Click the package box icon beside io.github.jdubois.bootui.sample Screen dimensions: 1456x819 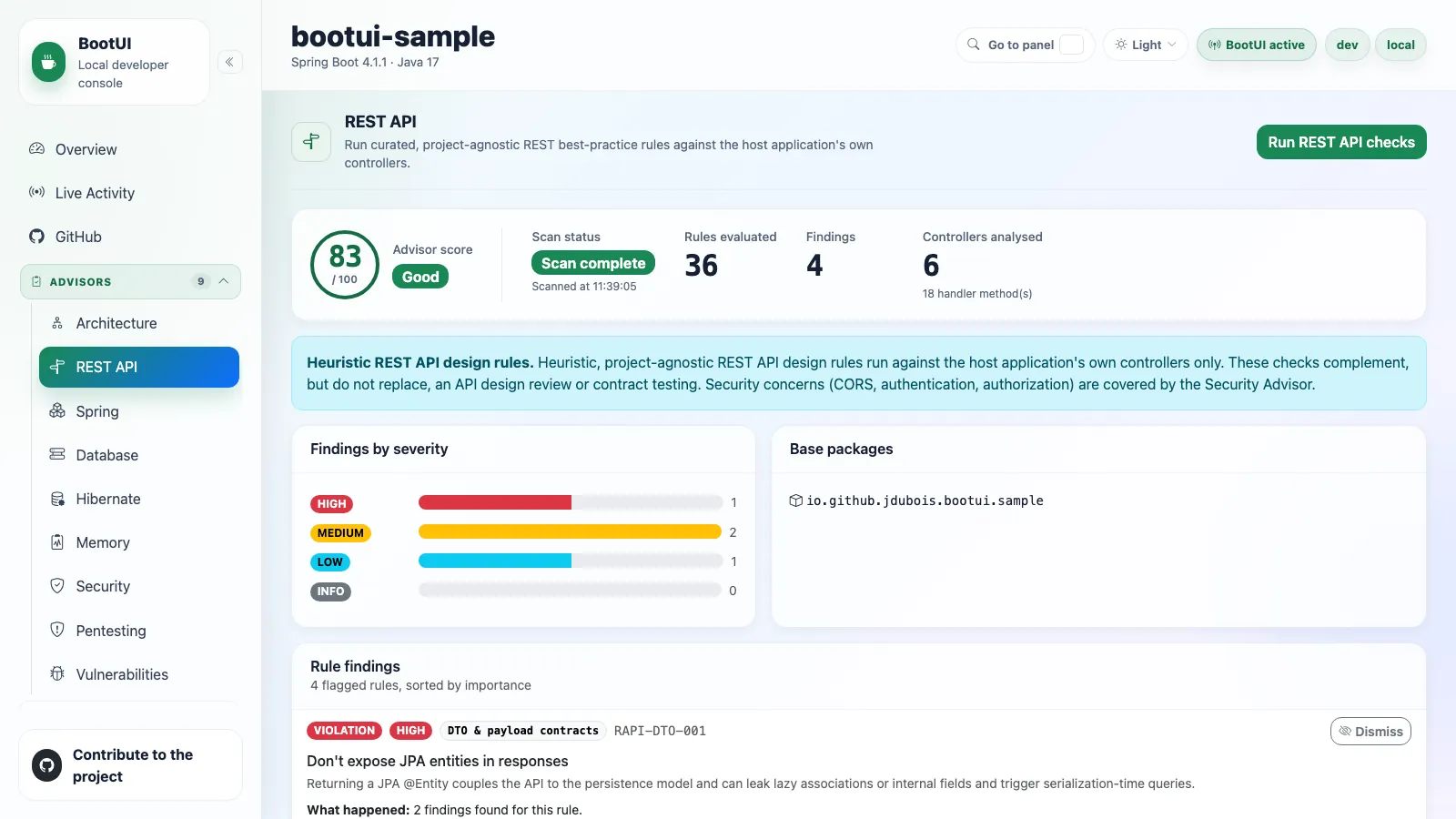click(x=795, y=500)
